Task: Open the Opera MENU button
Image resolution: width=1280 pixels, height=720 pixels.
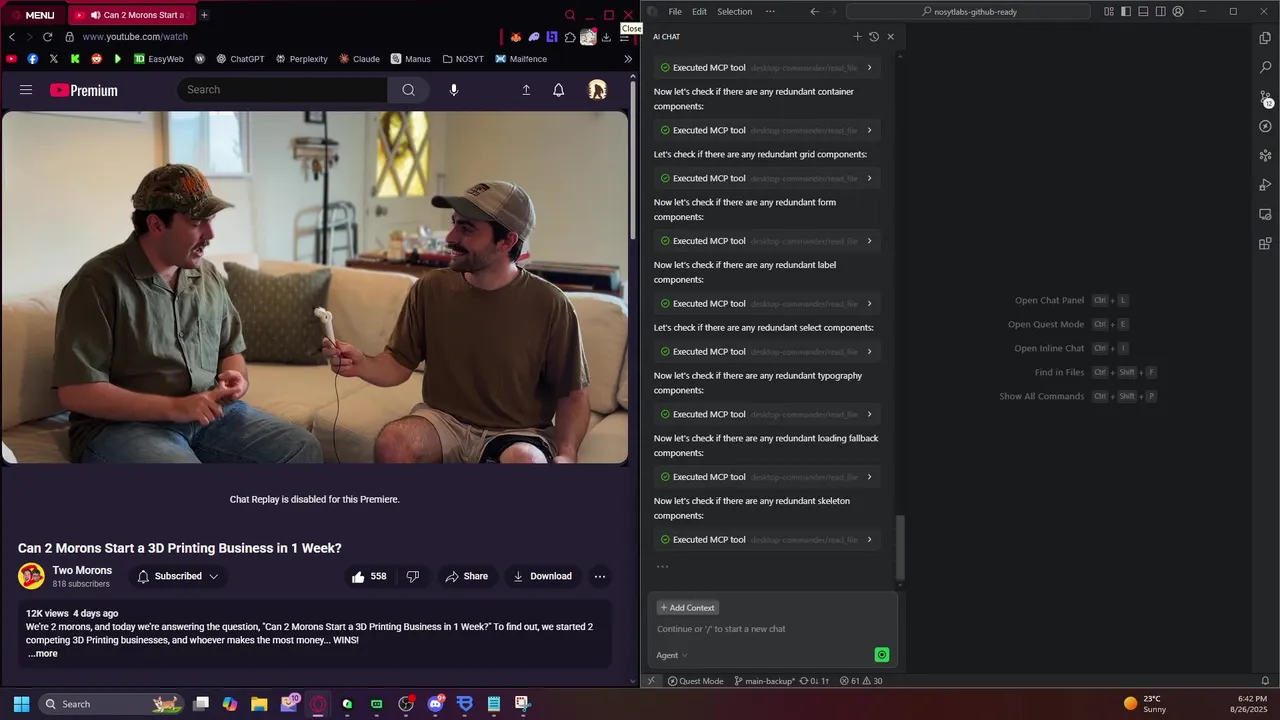Action: pyautogui.click(x=32, y=15)
